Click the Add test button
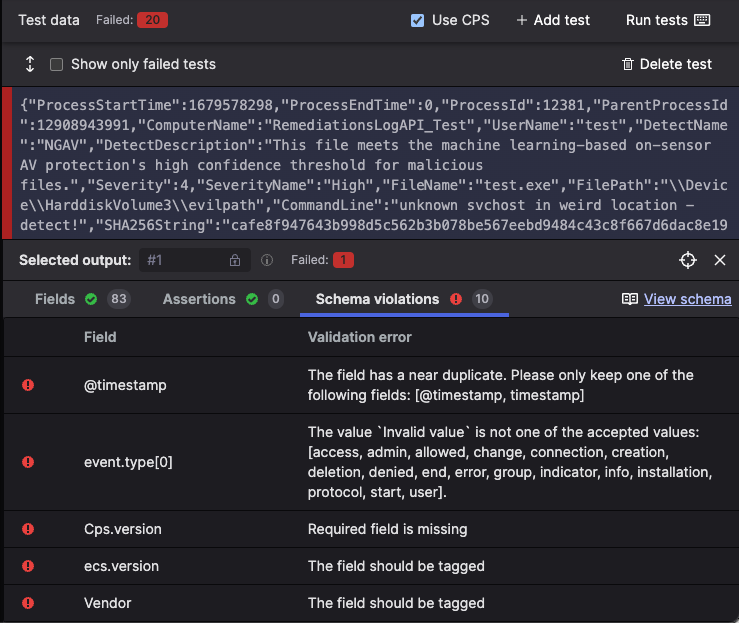This screenshot has width=739, height=623. click(x=553, y=20)
